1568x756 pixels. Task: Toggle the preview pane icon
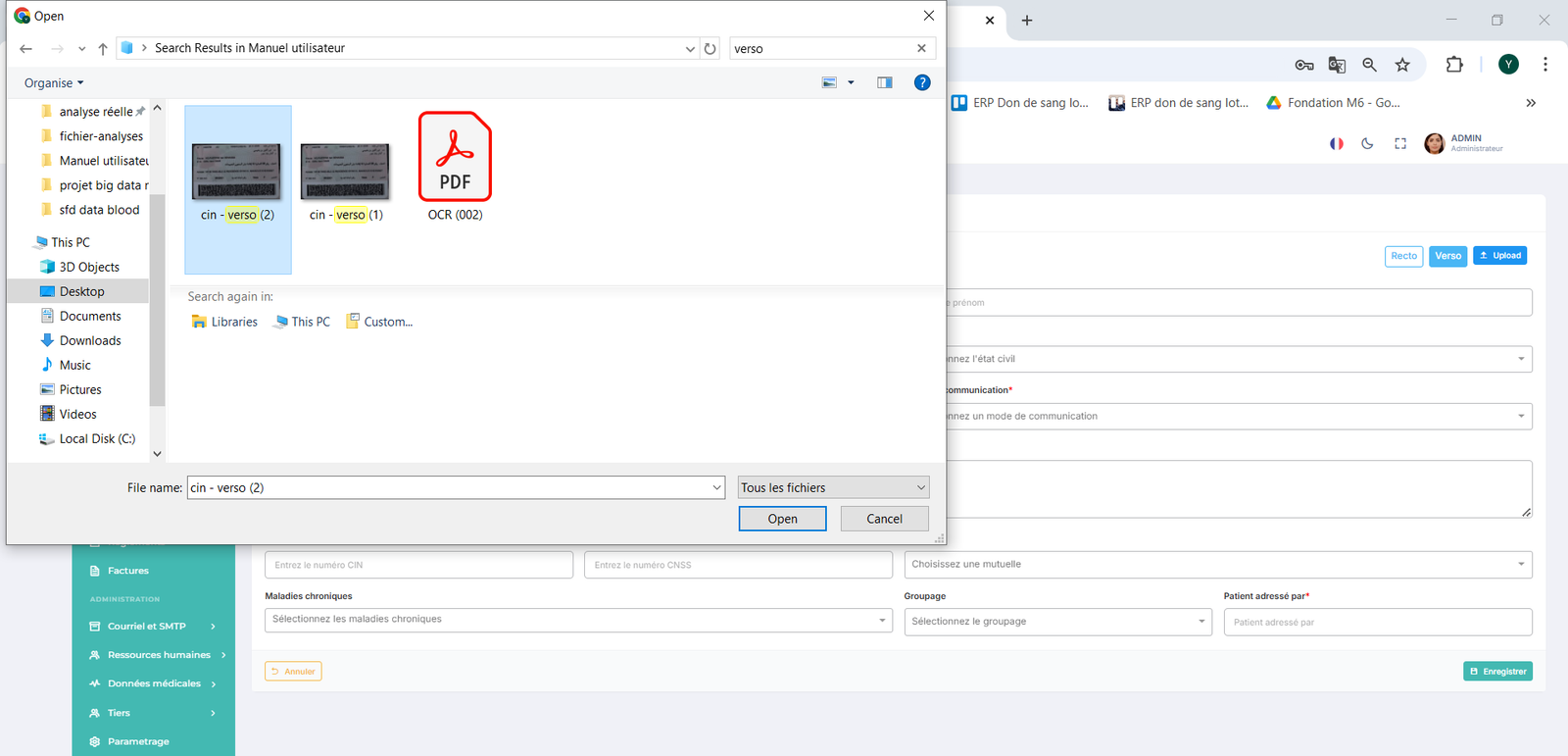[885, 82]
